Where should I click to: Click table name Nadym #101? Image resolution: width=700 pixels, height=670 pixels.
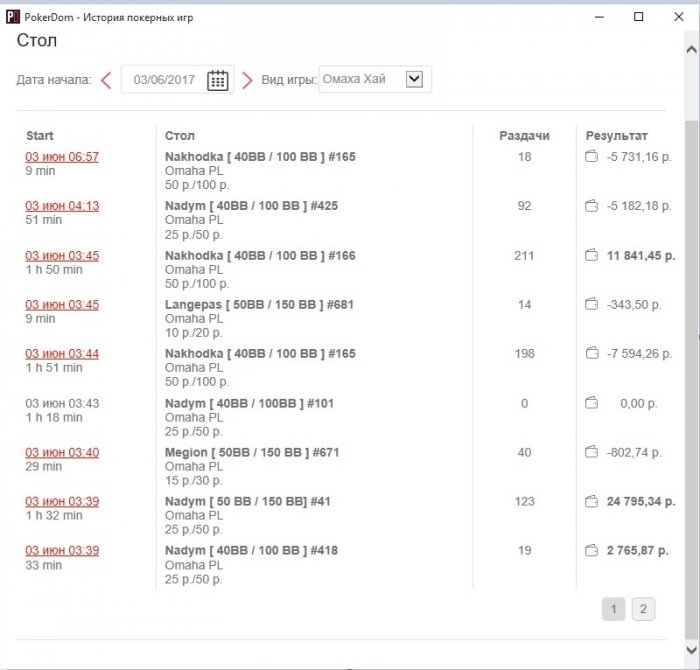pyautogui.click(x=250, y=404)
